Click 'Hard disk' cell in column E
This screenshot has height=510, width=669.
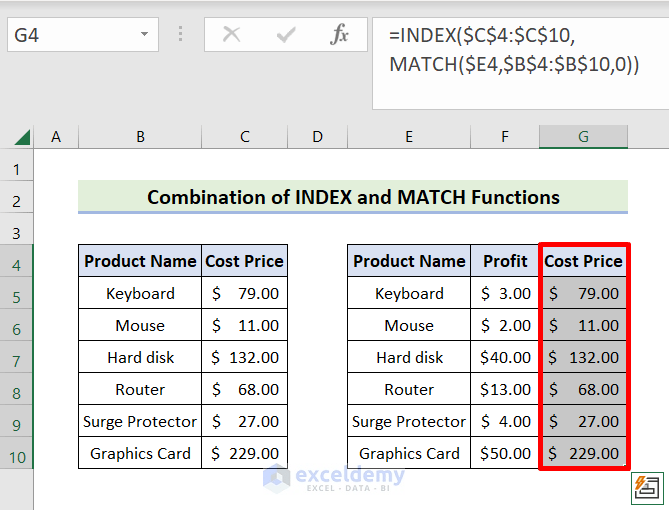click(409, 357)
